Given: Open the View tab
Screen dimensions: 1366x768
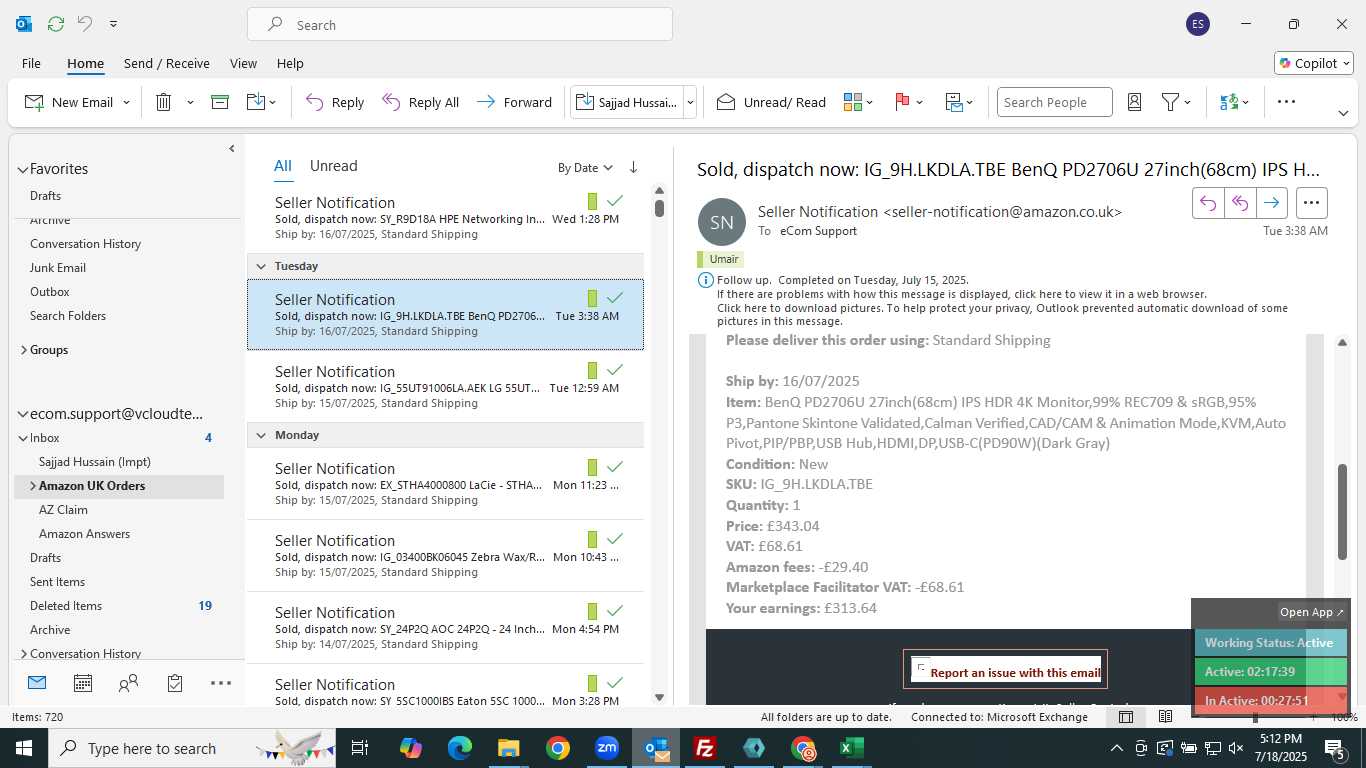Looking at the screenshot, I should [x=243, y=63].
